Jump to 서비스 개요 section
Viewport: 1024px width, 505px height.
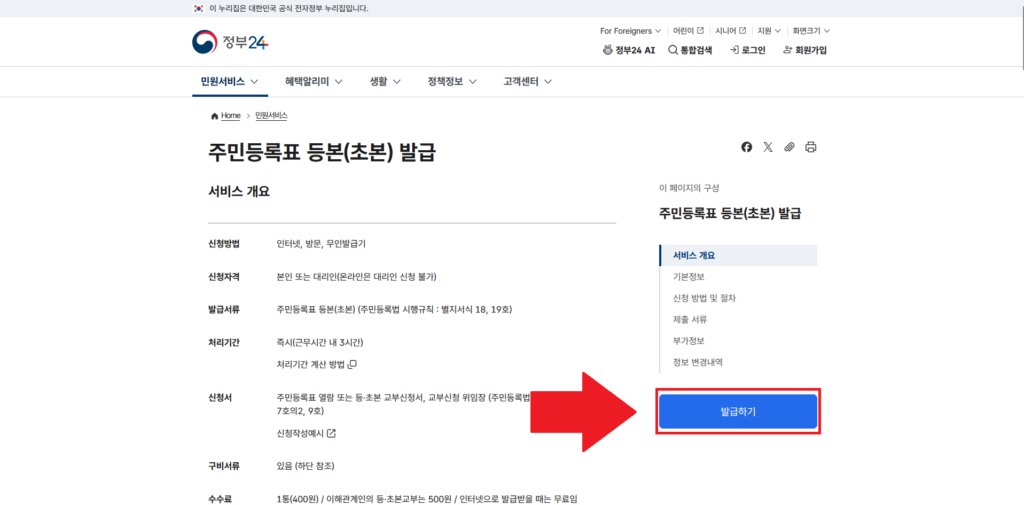pos(738,255)
